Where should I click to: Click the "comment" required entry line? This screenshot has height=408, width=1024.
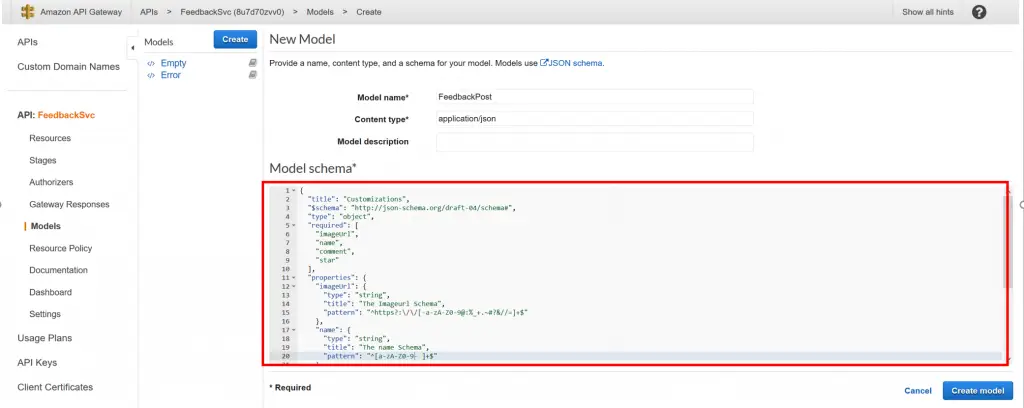pos(335,251)
